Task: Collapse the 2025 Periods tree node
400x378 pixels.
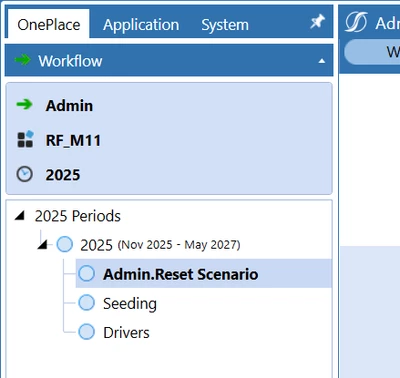Action: [20, 216]
